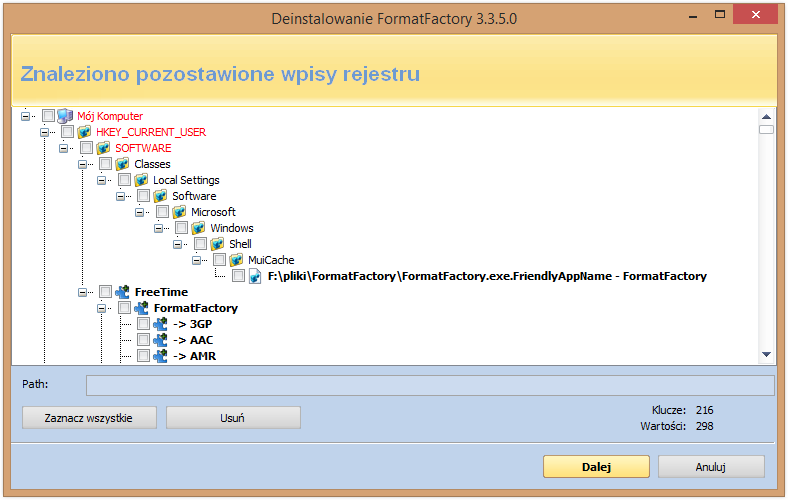Check the Microsoft key checkbox
The image size is (788, 500).
[x=162, y=213]
